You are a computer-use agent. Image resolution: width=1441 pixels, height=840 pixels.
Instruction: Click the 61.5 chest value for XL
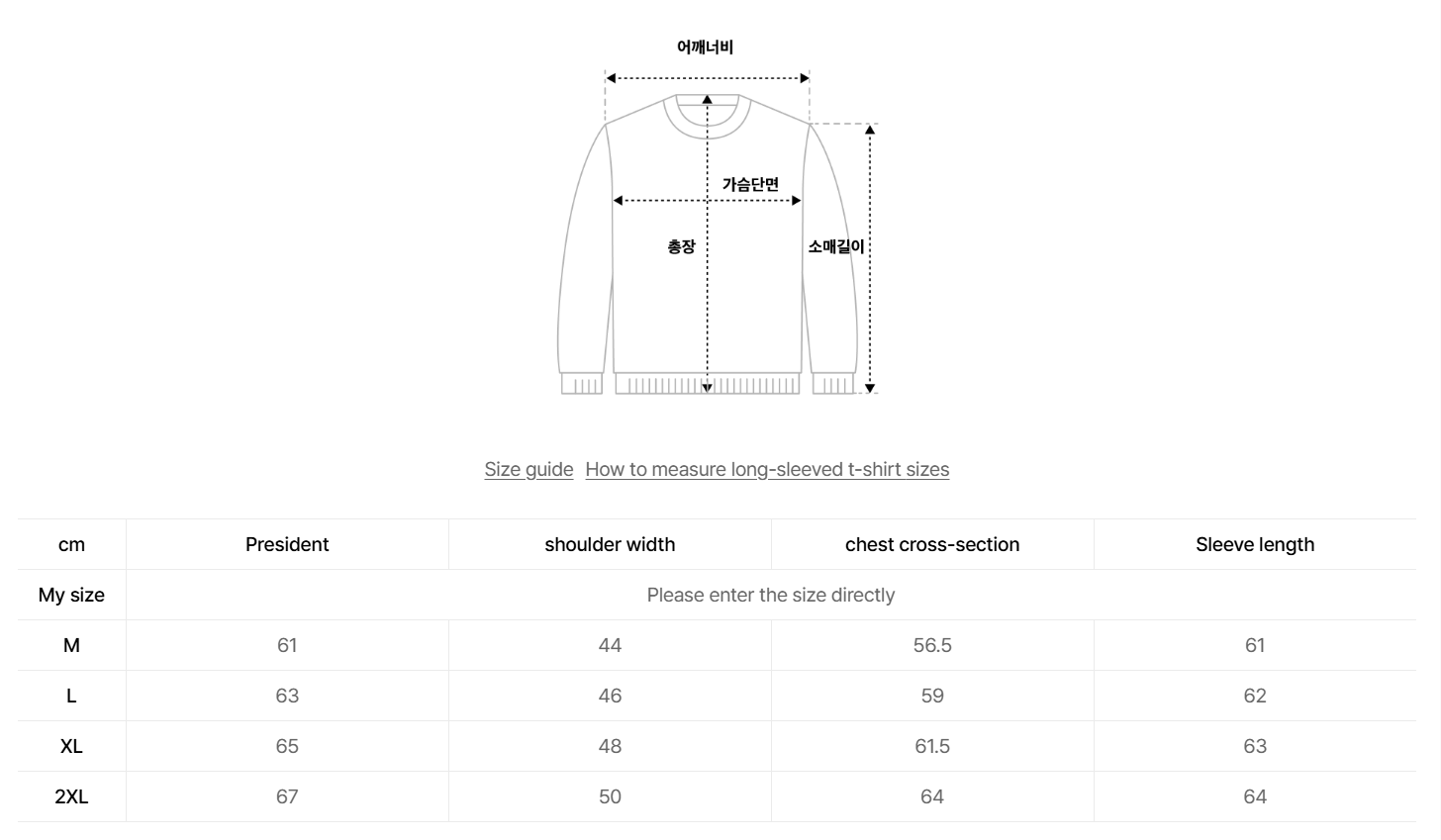click(x=932, y=746)
